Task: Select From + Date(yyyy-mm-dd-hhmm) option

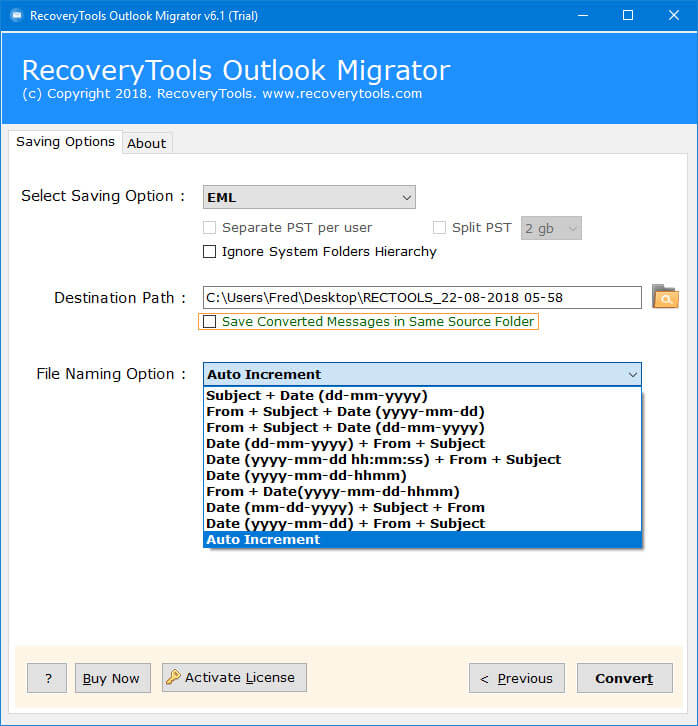Action: (422, 491)
